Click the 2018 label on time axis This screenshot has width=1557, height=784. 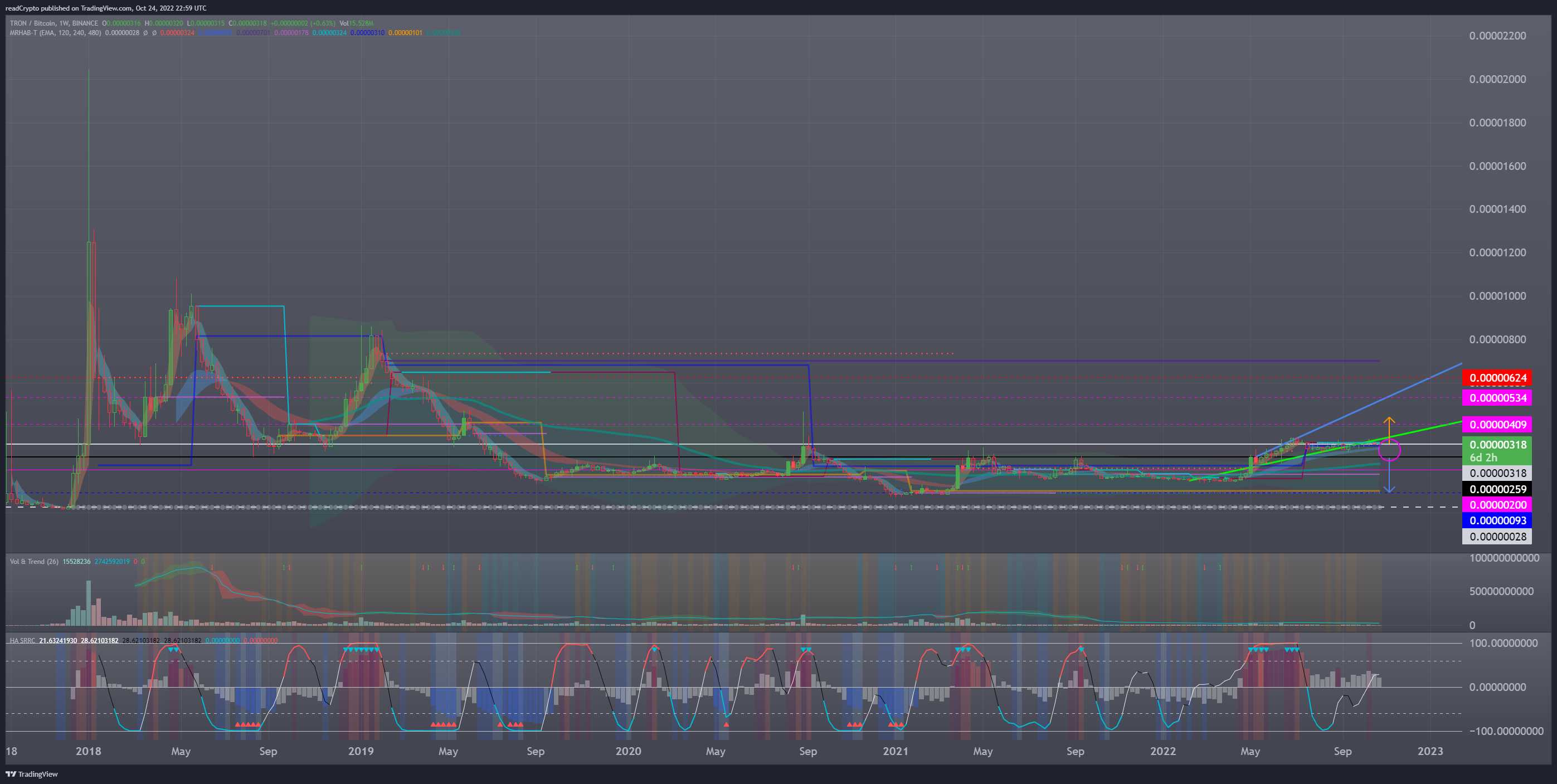tap(88, 751)
